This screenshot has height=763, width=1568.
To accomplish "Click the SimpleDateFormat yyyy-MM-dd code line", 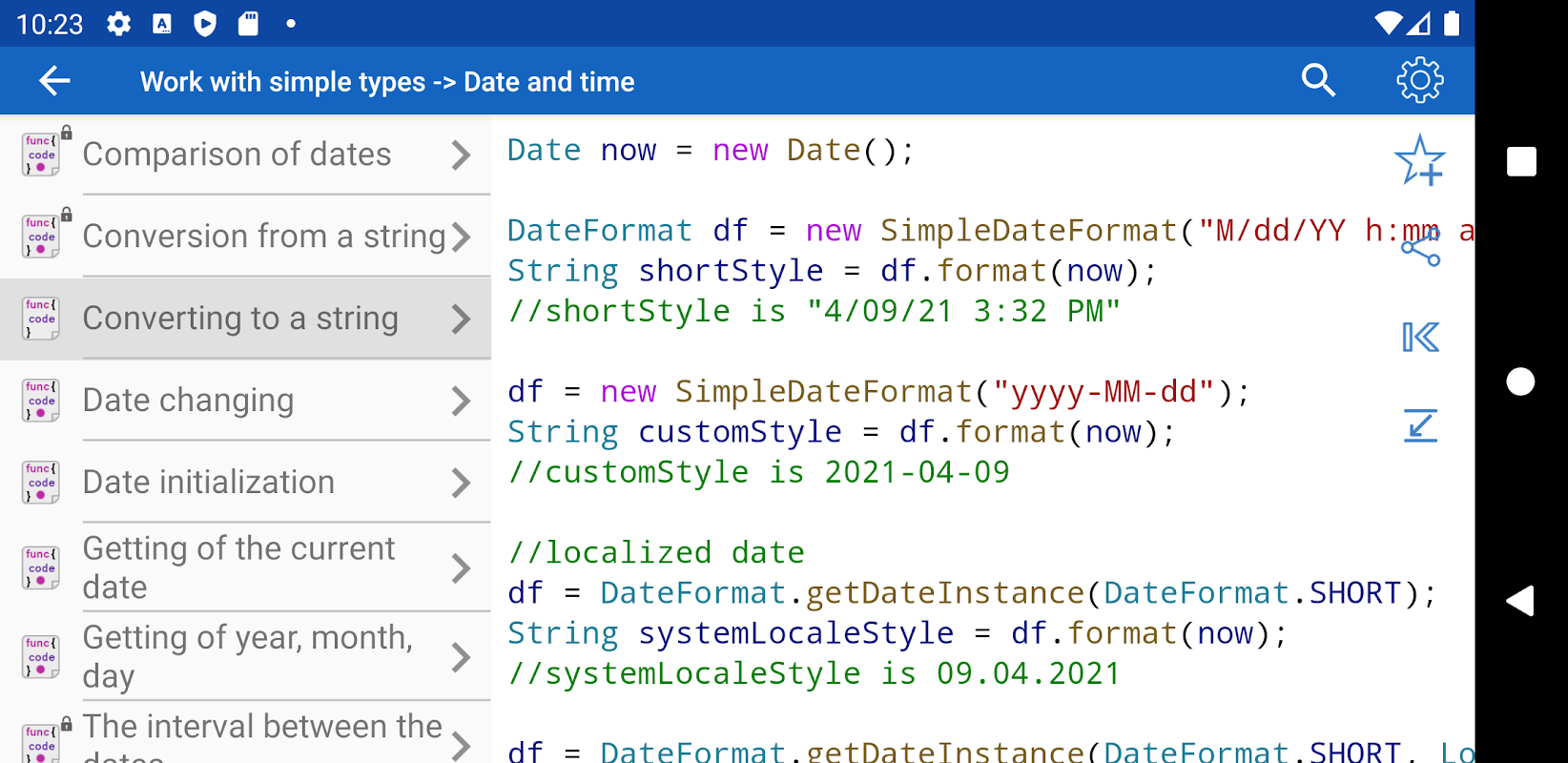I will coord(877,392).
